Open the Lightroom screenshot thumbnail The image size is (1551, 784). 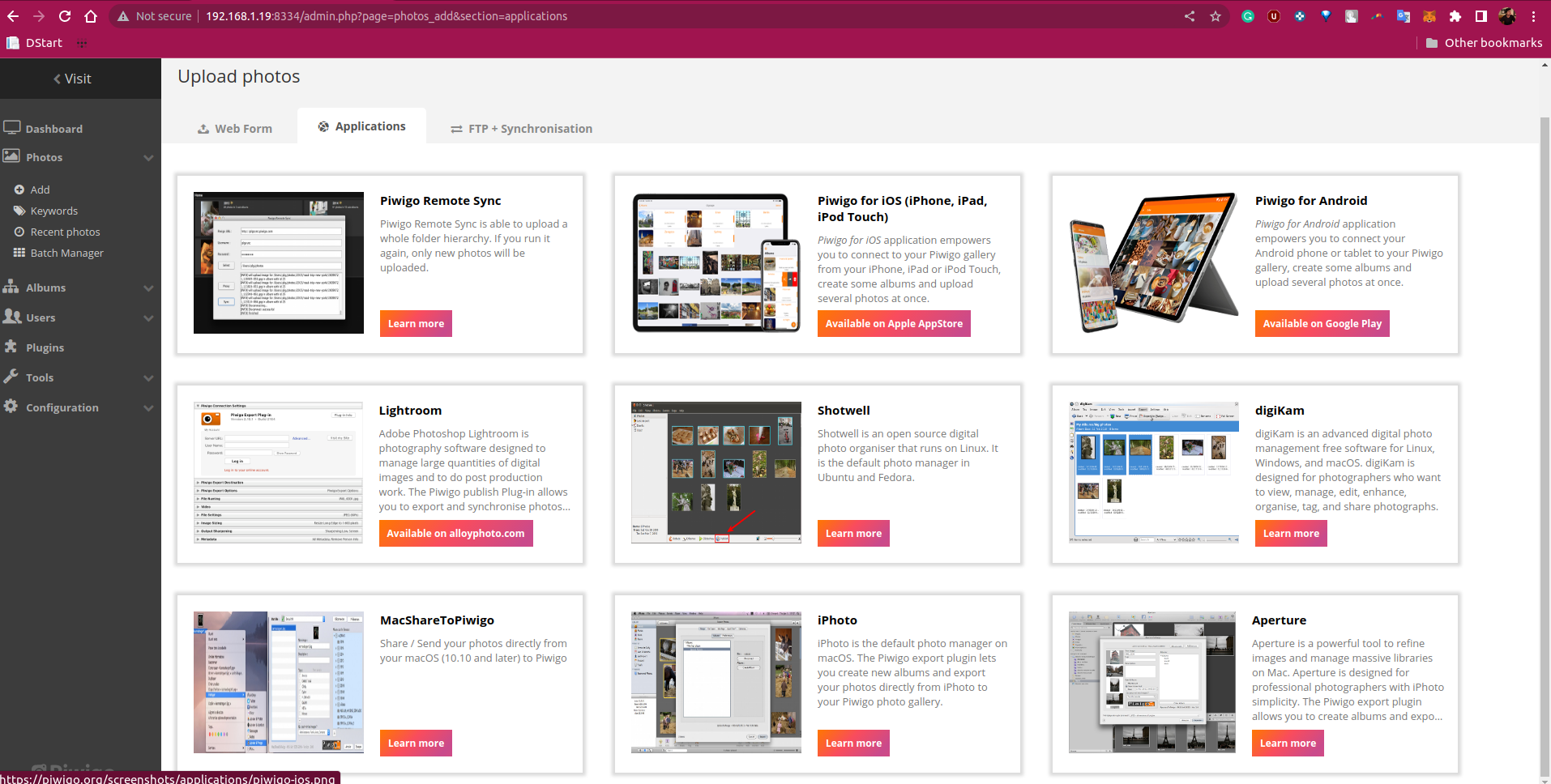click(278, 472)
